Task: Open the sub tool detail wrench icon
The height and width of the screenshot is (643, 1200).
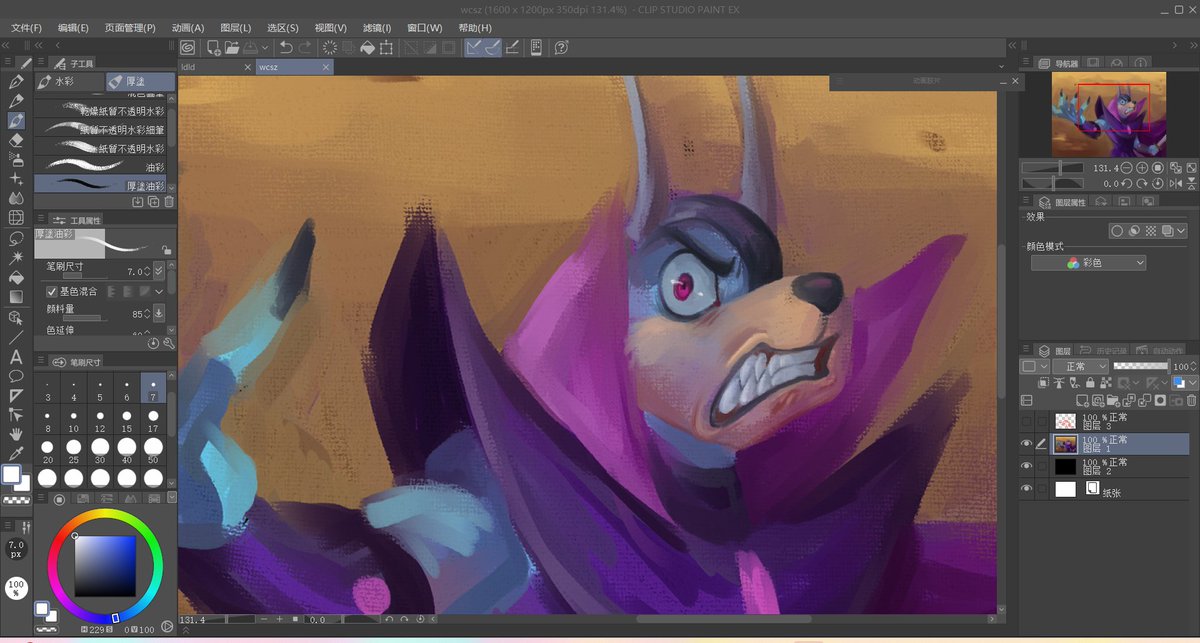Action: coord(167,343)
